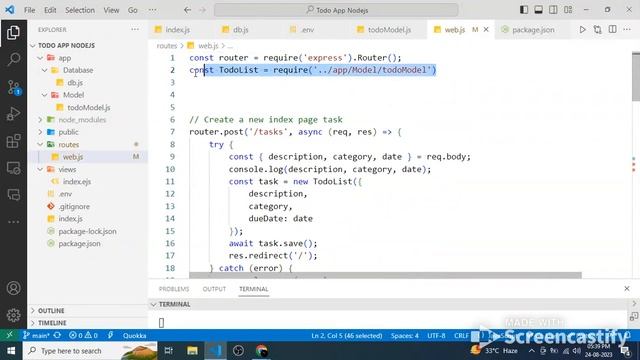This screenshot has height=360, width=640.
Task: Open the Run and Debug view
Action: pos(13,114)
